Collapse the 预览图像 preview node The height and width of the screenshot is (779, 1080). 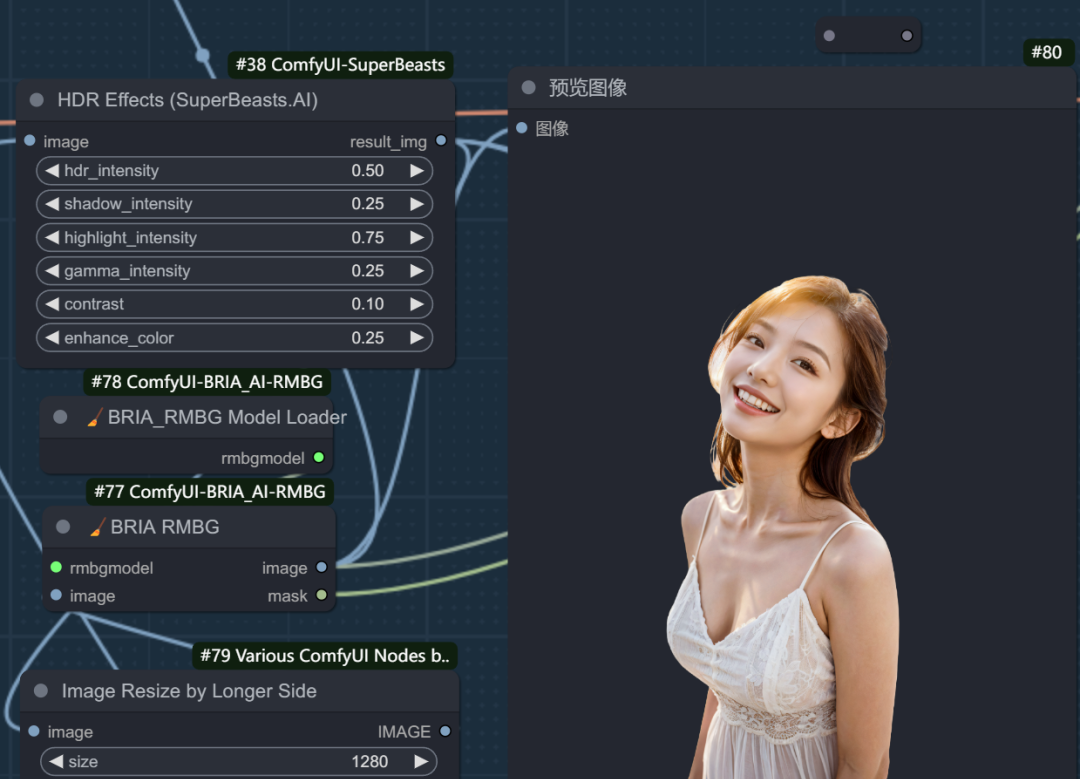[529, 87]
